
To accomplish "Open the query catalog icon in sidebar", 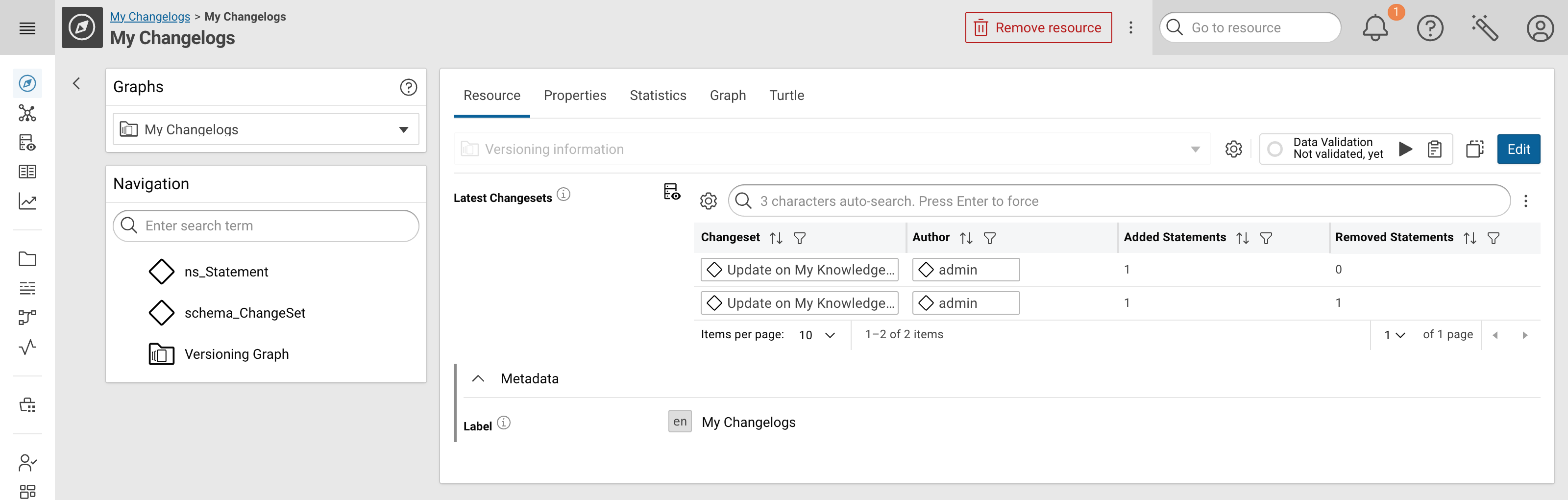I will click(27, 143).
